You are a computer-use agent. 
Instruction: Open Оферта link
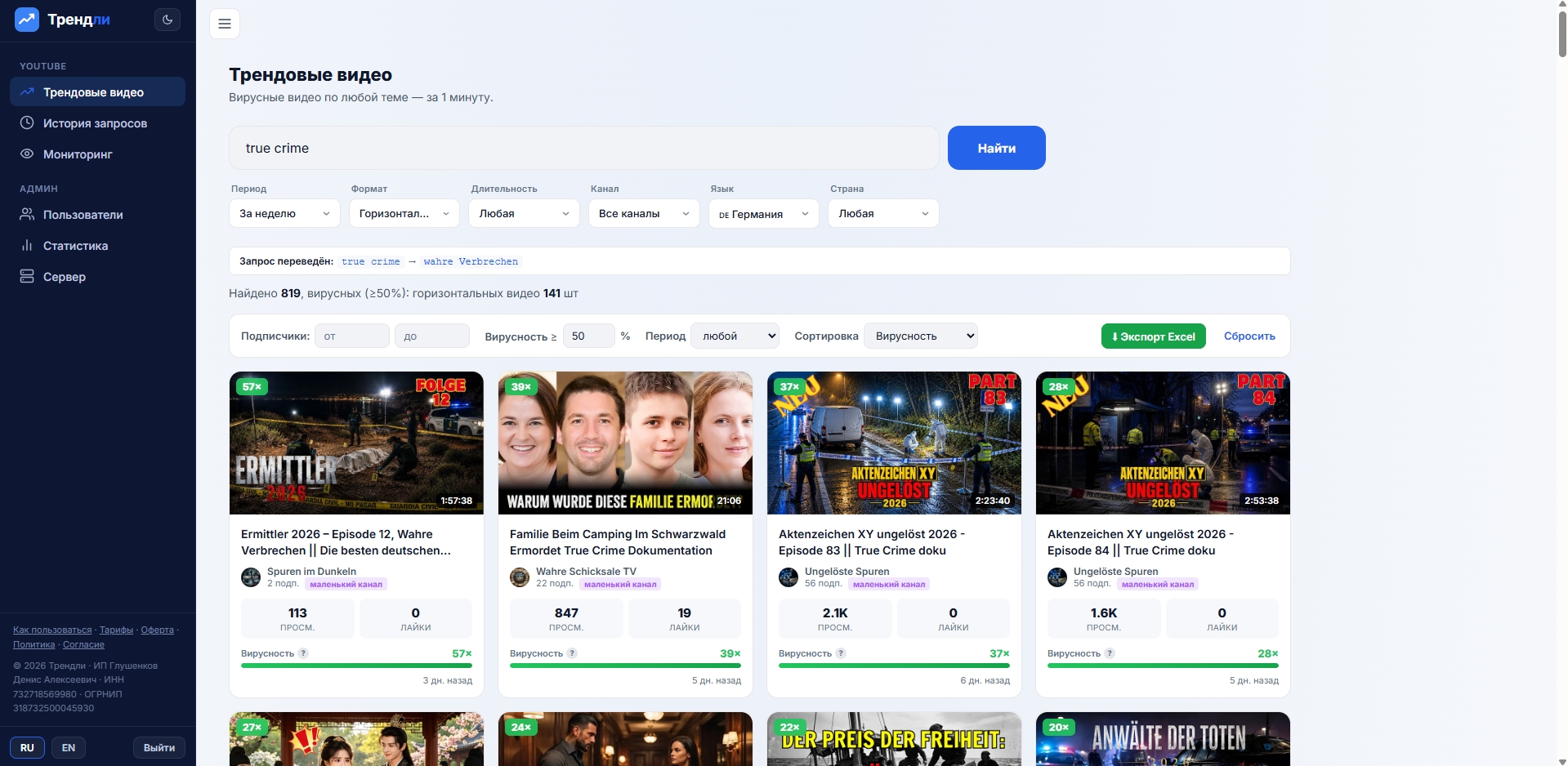[x=157, y=630]
